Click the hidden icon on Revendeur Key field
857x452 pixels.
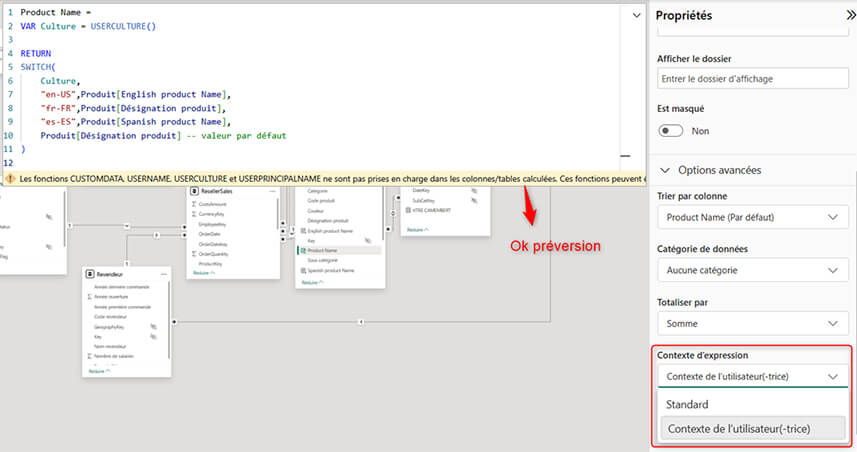154,337
